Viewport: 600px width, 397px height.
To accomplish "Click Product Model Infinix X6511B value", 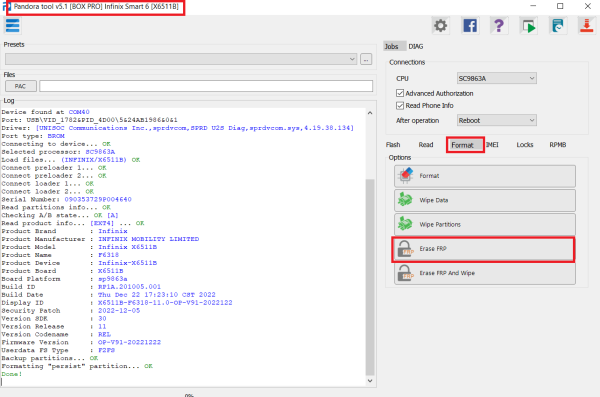I will pos(127,247).
